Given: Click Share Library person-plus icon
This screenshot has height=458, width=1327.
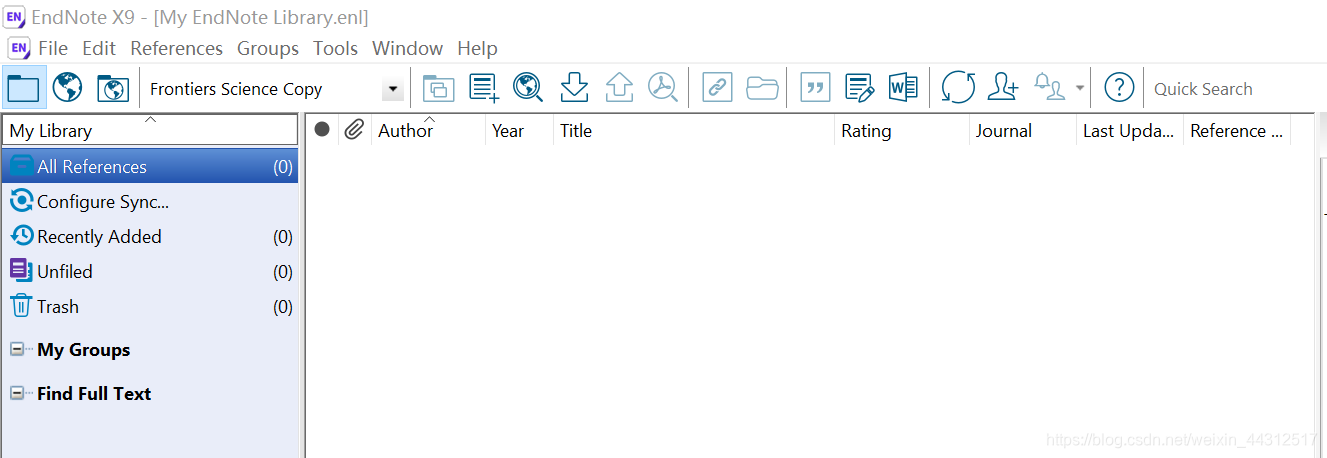Looking at the screenshot, I should (1002, 88).
